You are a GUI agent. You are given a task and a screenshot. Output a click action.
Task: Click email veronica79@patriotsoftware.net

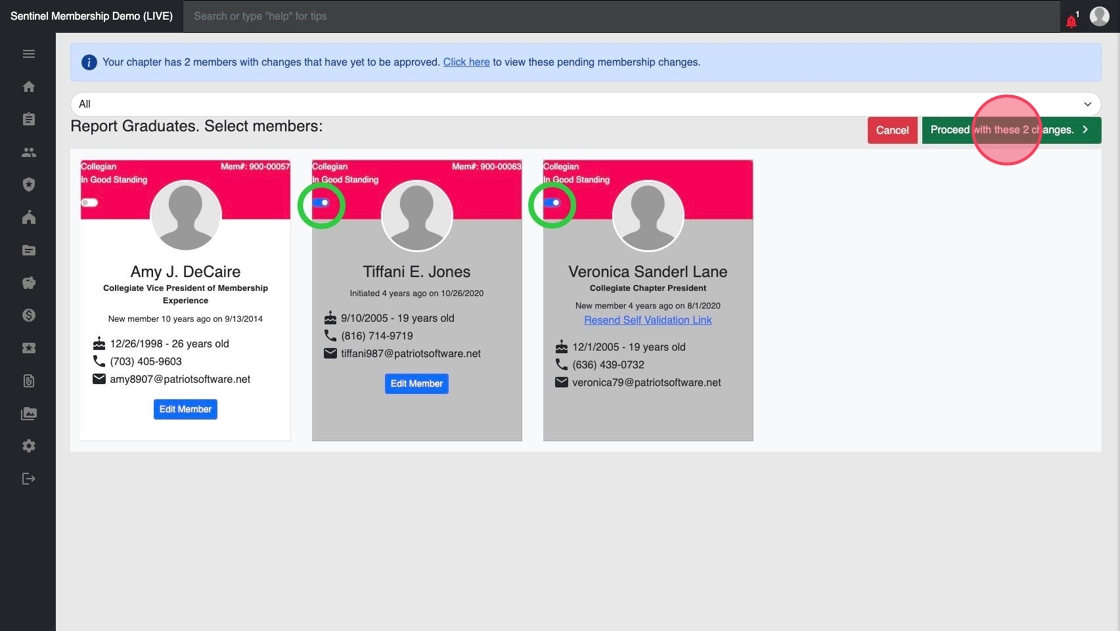pyautogui.click(x=646, y=382)
